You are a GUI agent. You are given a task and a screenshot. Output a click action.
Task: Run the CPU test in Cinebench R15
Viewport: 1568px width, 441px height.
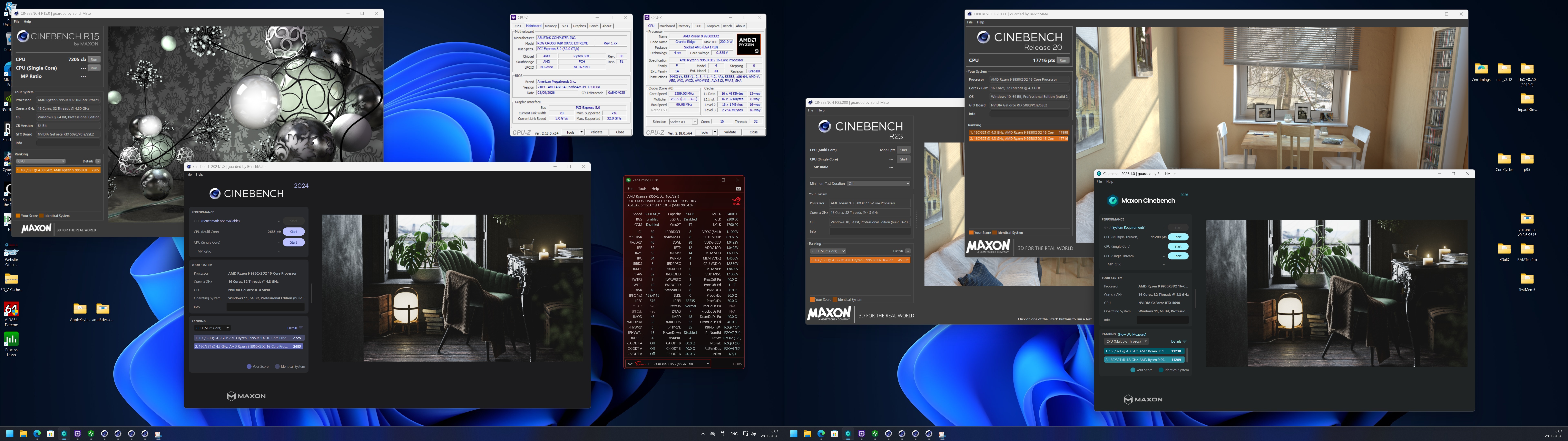[94, 60]
